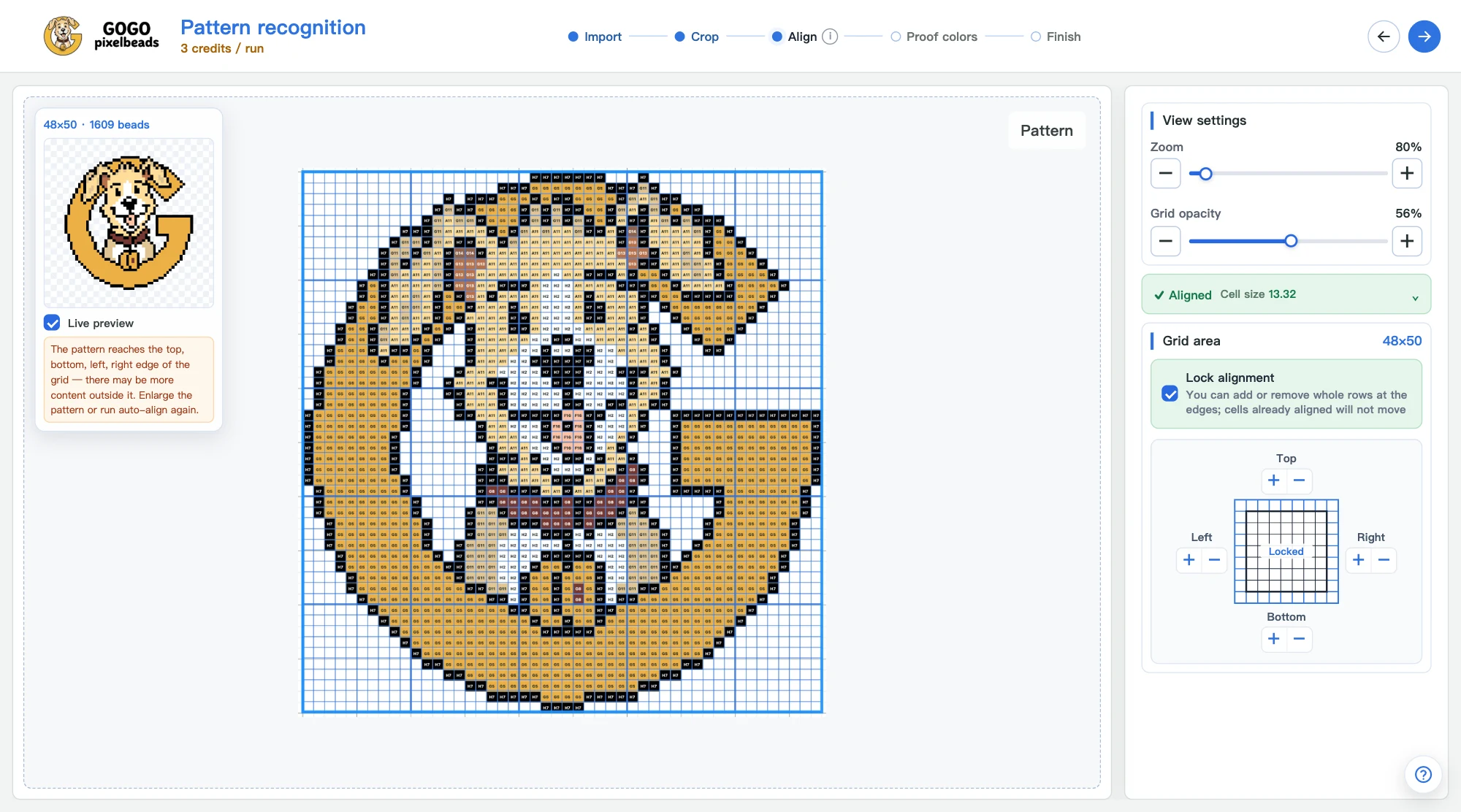Add a column on the Left
The image size is (1461, 812).
1189,560
